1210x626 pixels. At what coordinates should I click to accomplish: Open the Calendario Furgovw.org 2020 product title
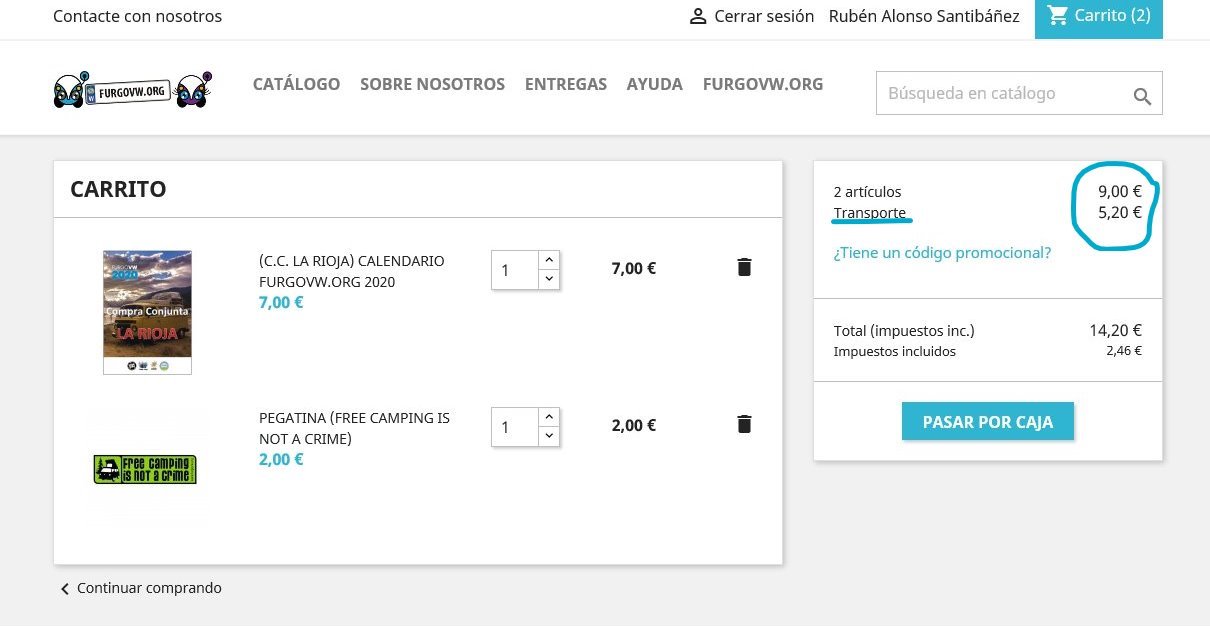(352, 271)
